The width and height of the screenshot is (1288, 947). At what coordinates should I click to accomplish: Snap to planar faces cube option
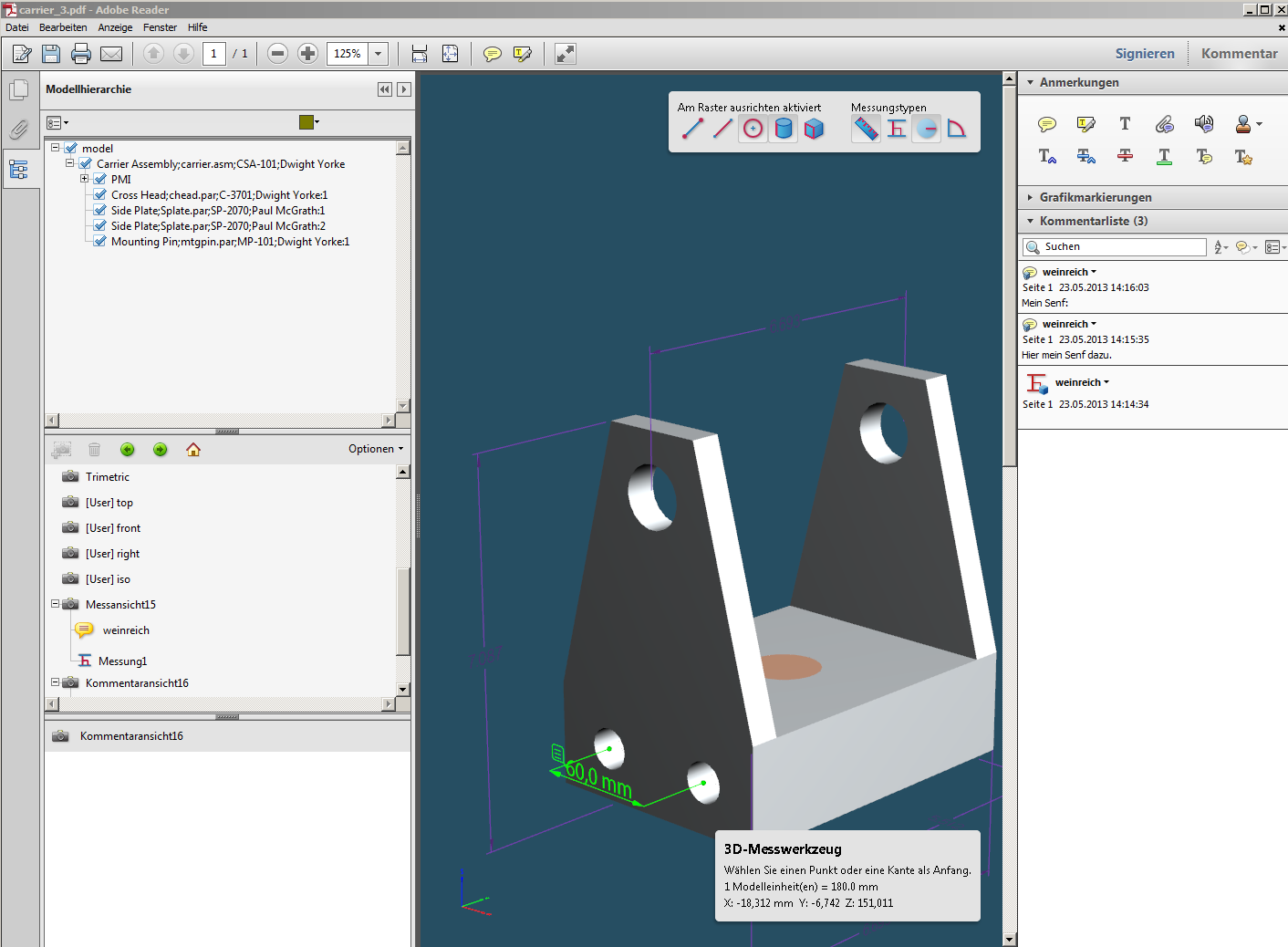coord(814,129)
